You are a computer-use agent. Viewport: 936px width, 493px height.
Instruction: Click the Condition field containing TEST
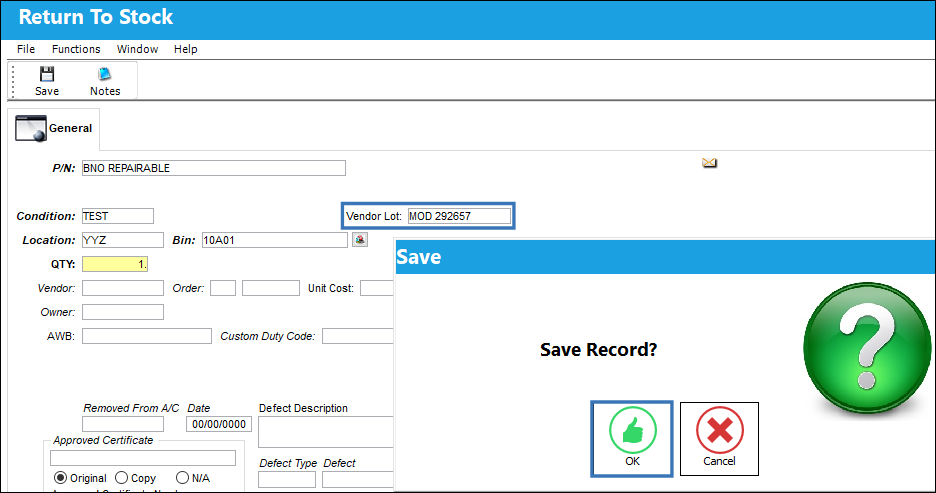coord(118,216)
